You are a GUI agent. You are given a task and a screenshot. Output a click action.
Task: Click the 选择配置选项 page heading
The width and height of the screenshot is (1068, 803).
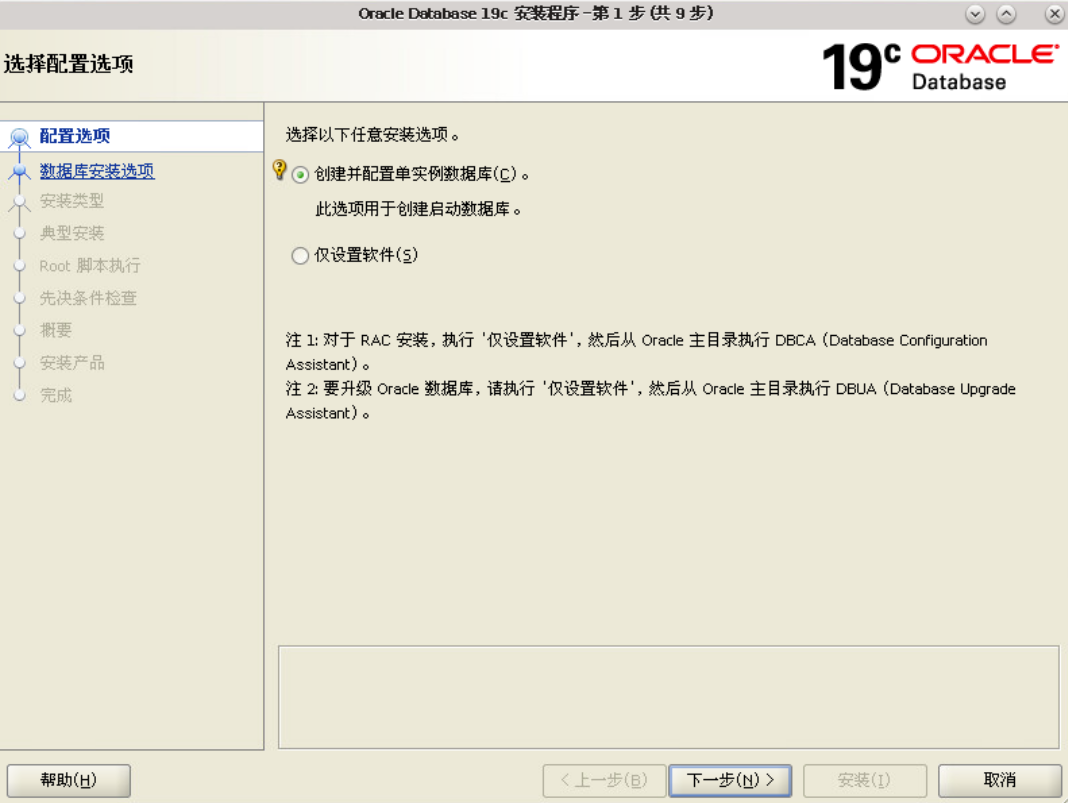(68, 64)
